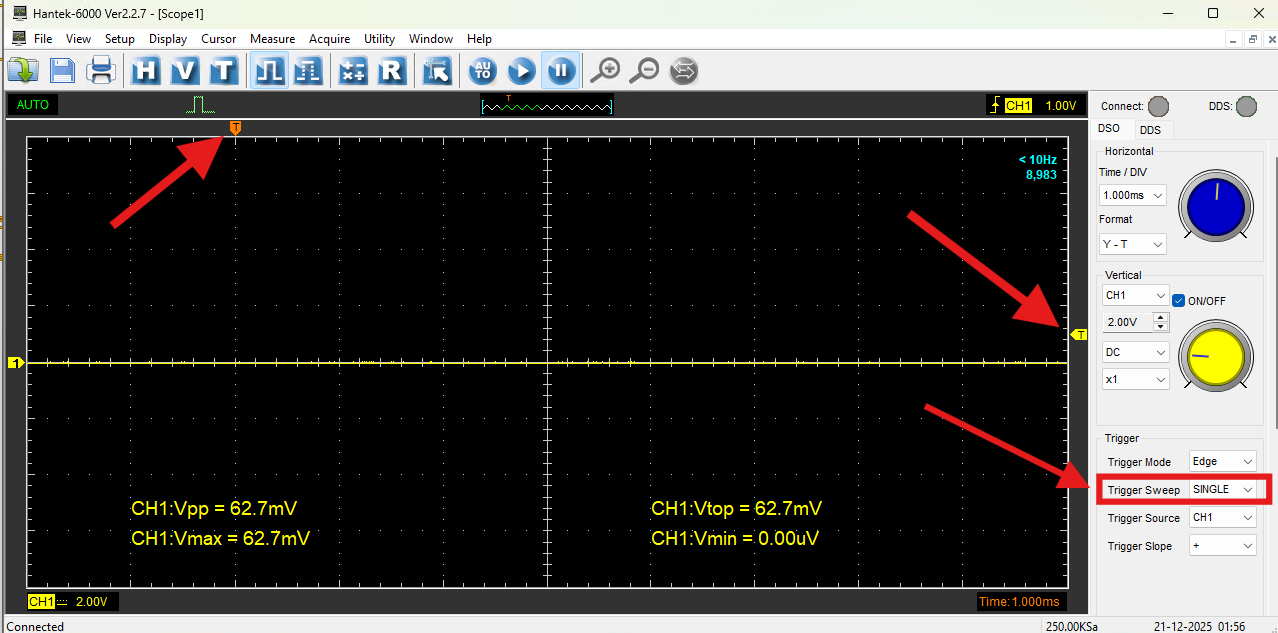
Task: Open the x1 probe attenuation dropdown
Action: tap(1135, 379)
